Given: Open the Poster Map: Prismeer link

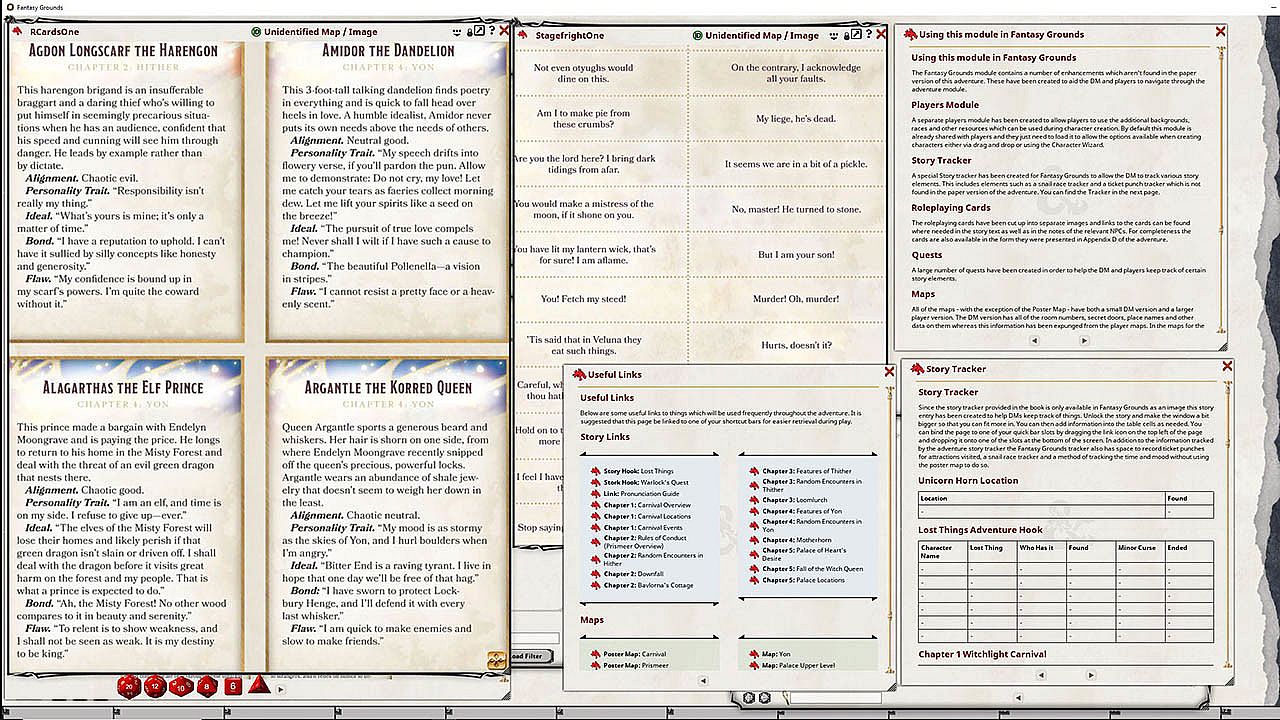Looking at the screenshot, I should click(x=636, y=665).
